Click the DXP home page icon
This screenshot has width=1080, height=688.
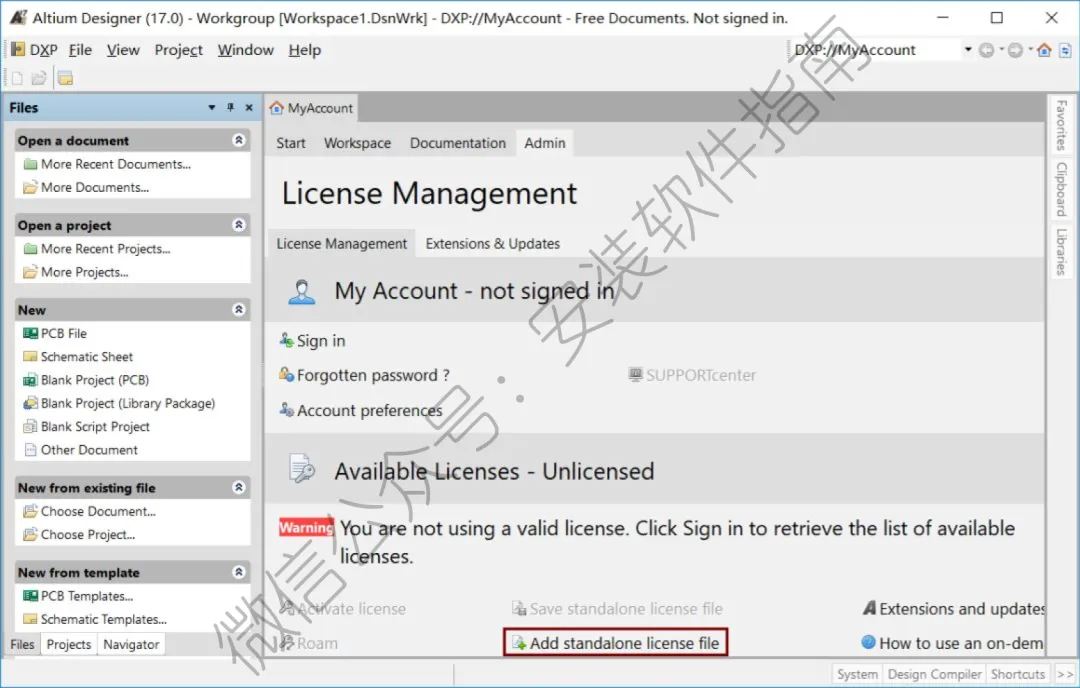pyautogui.click(x=1044, y=50)
